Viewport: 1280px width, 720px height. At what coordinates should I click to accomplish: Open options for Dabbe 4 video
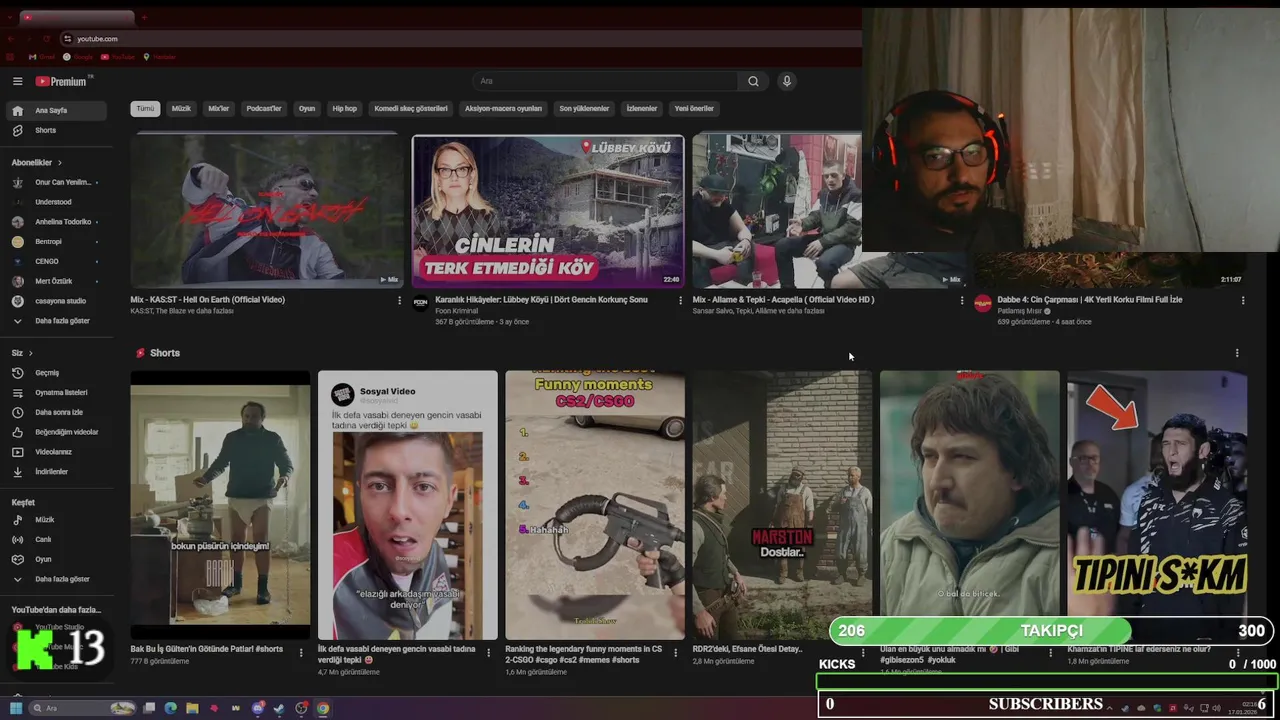[x=1243, y=300]
